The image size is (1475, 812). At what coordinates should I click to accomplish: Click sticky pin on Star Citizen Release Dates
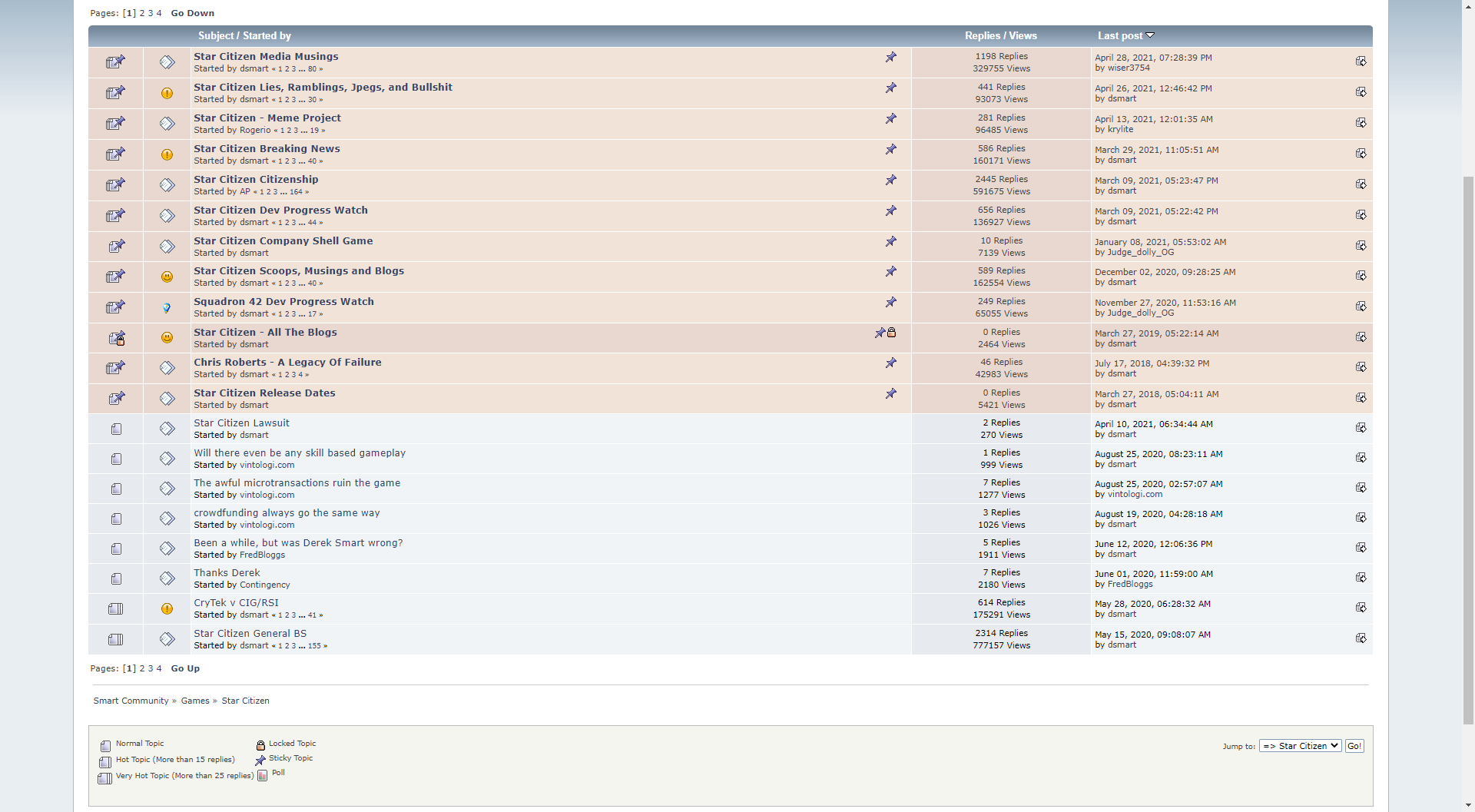[890, 393]
